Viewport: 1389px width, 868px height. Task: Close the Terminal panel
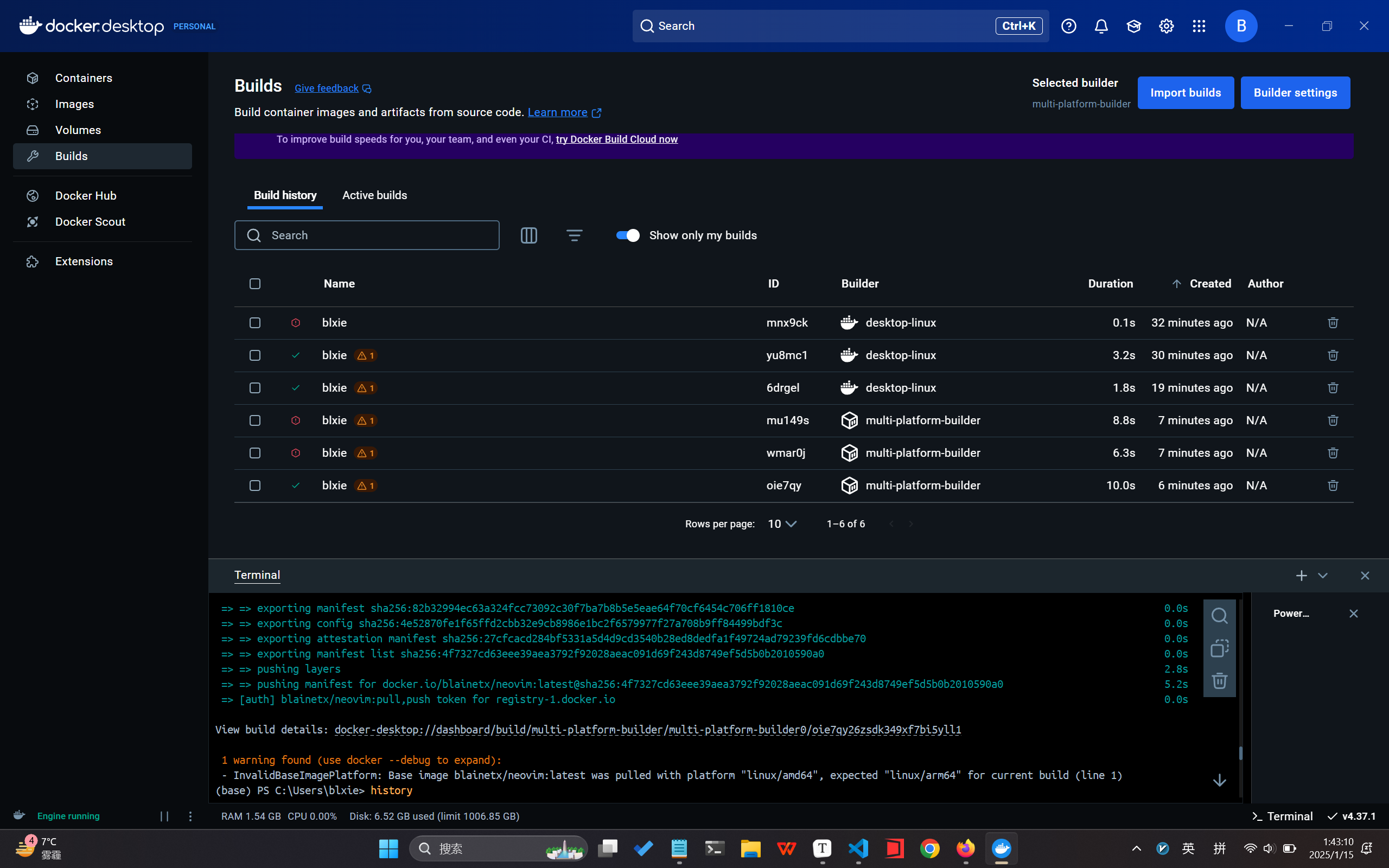1365,575
